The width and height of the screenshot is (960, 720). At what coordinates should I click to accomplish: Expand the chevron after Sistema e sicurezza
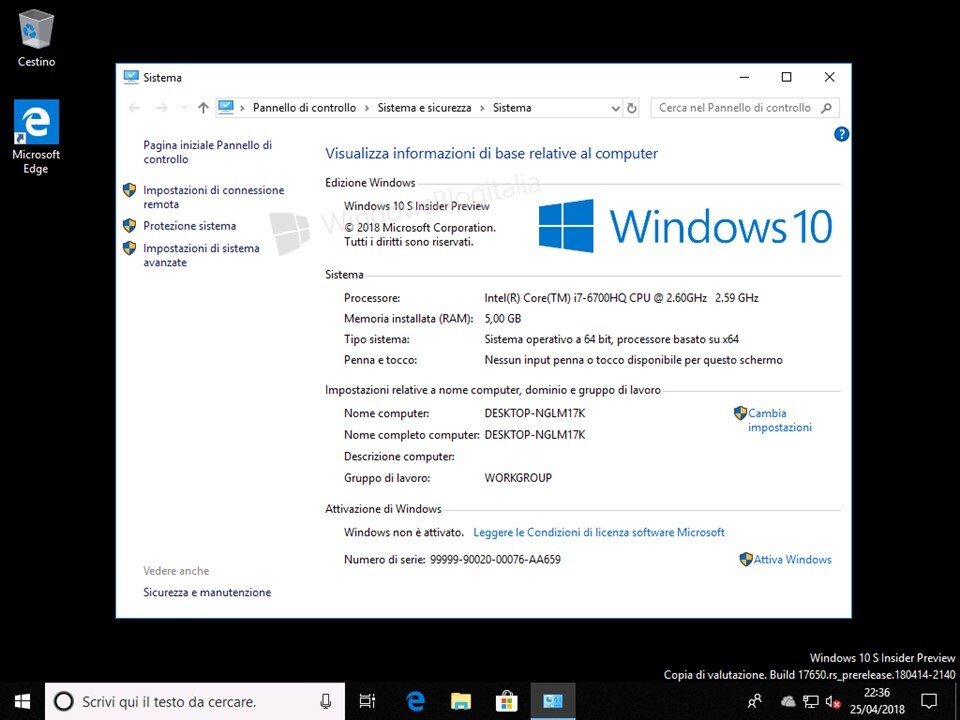[482, 107]
